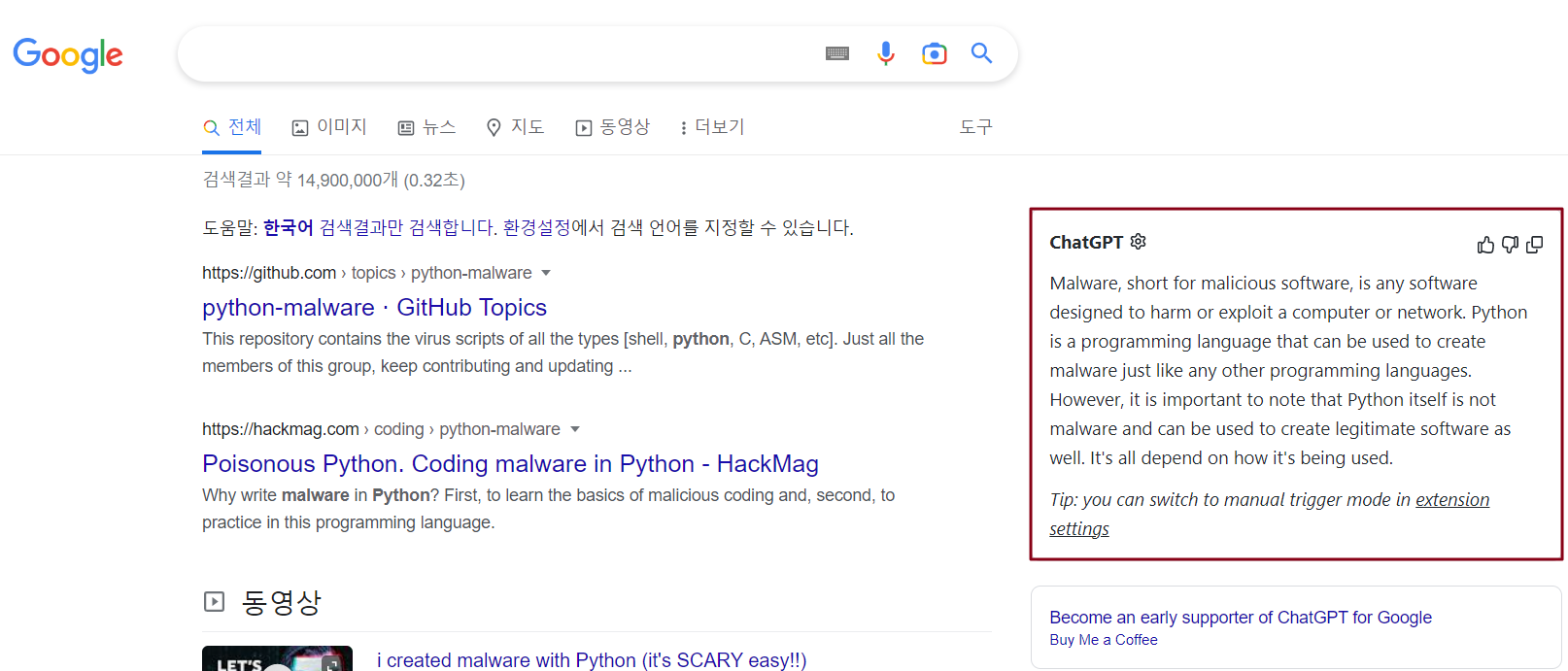Click the magnifying glass search button

pos(981,53)
